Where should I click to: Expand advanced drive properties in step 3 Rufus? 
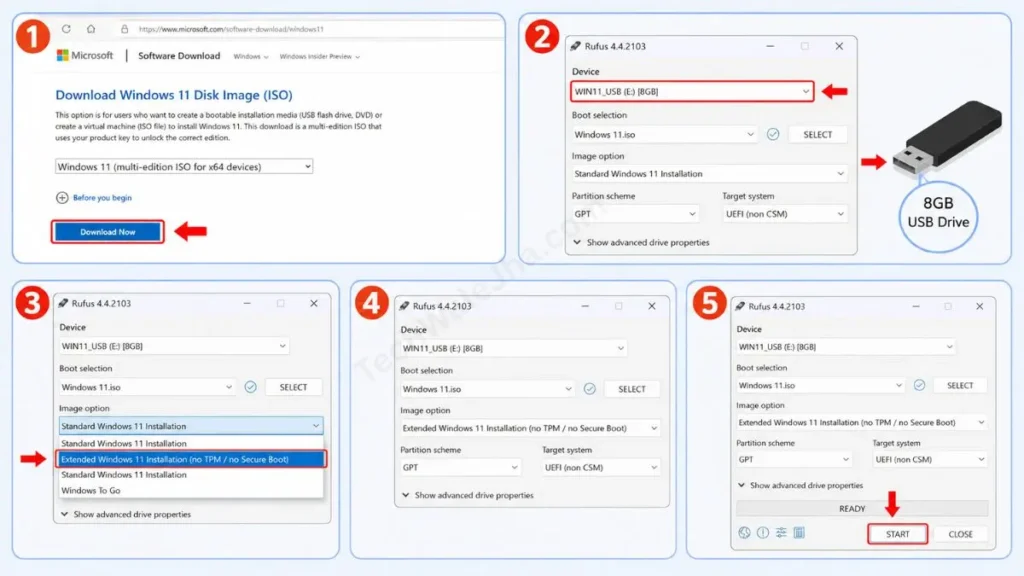pos(125,515)
